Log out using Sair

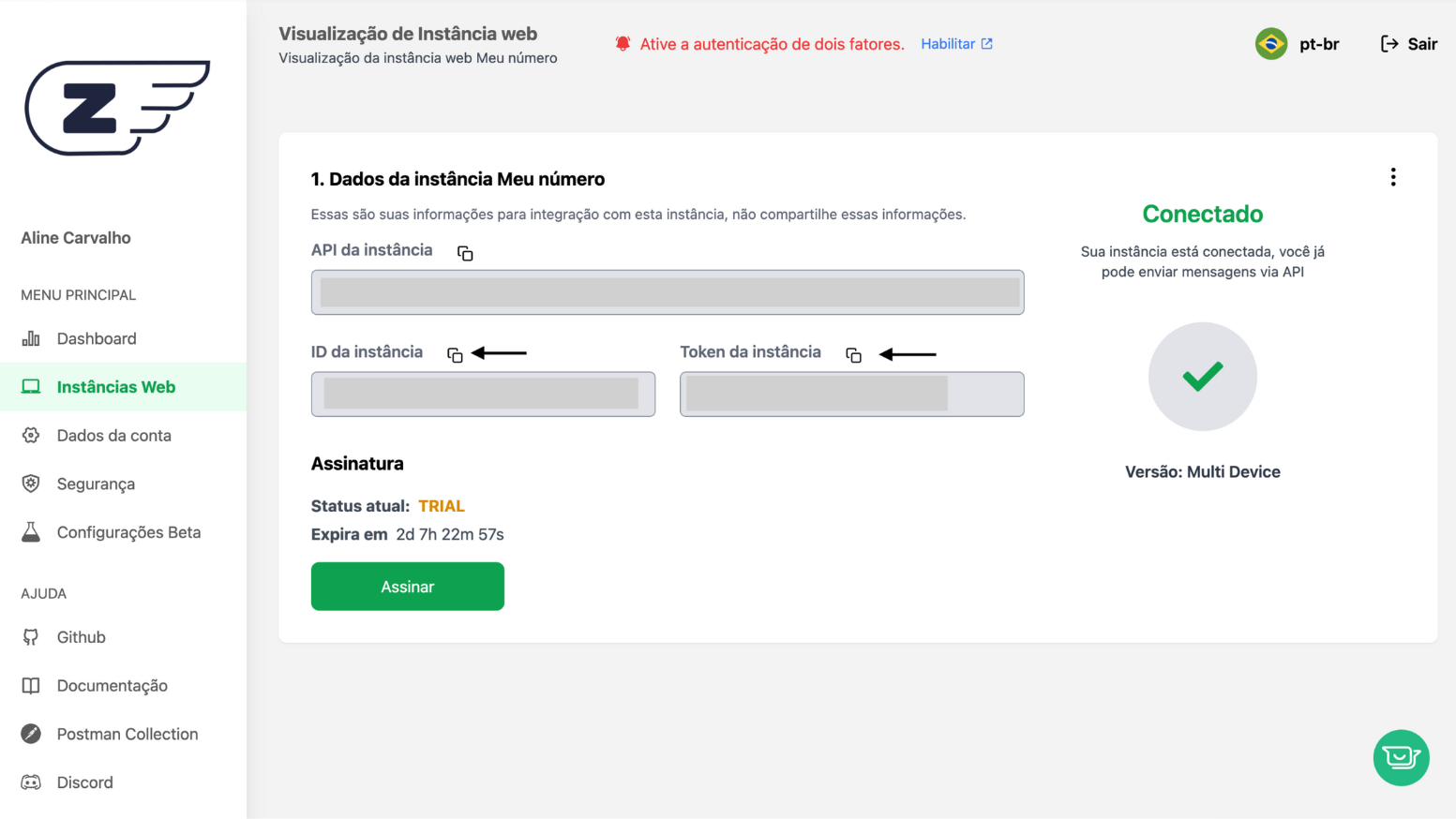1409,44
